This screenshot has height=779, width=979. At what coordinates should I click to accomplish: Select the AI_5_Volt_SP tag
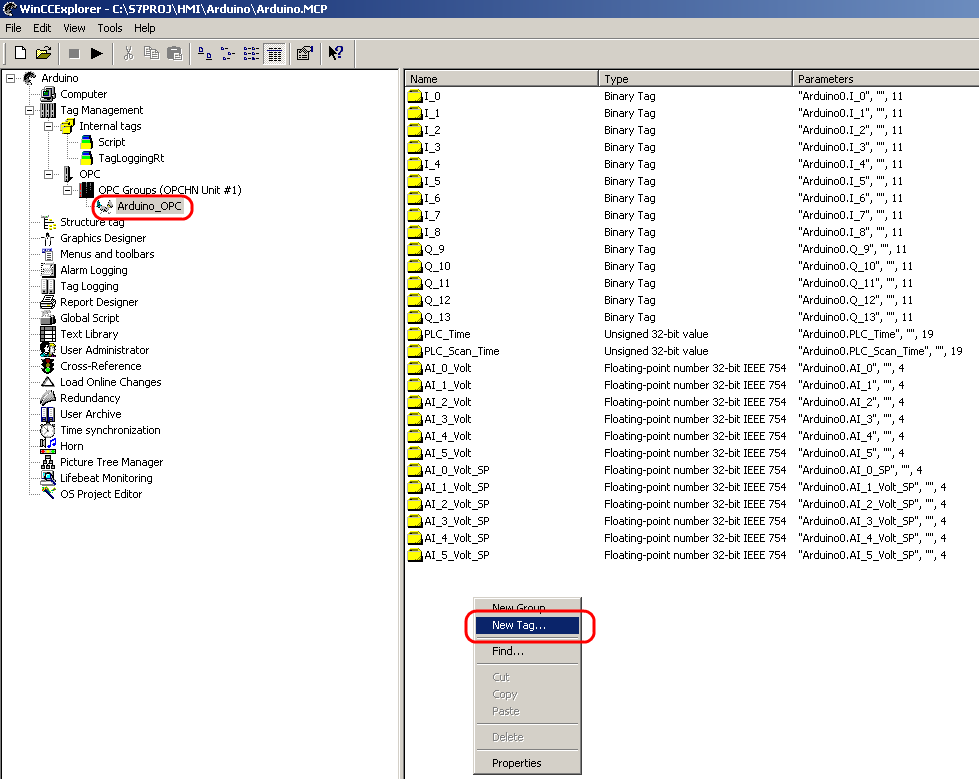[x=456, y=555]
